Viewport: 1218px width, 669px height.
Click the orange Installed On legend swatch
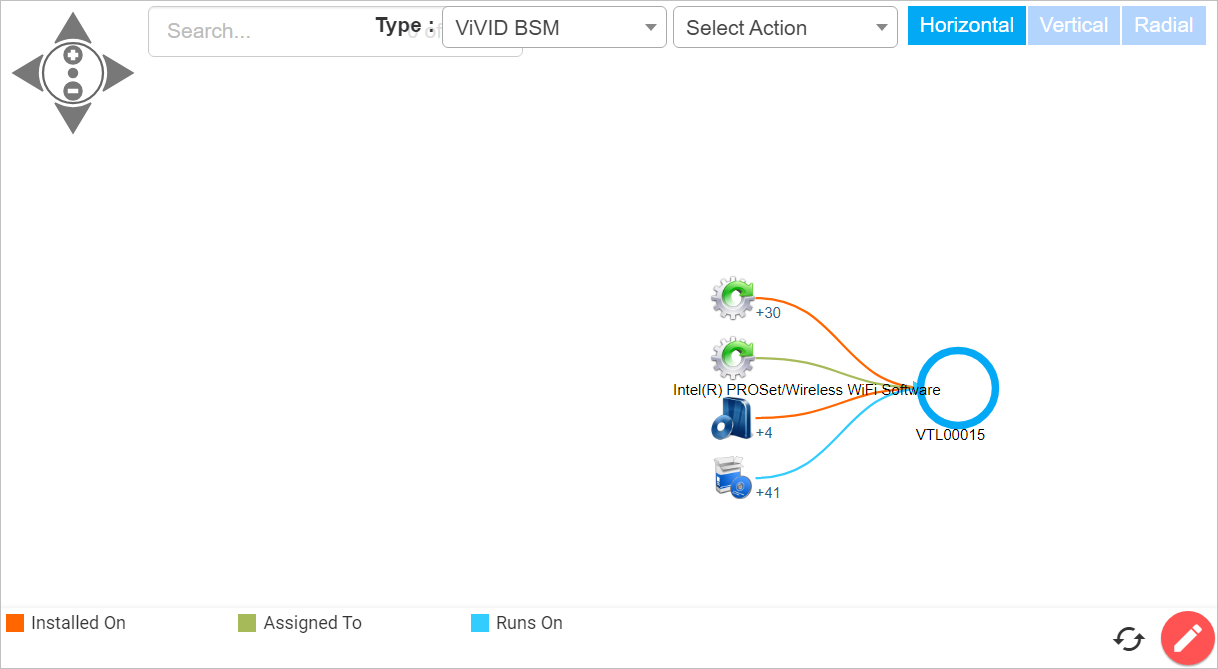tap(15, 623)
